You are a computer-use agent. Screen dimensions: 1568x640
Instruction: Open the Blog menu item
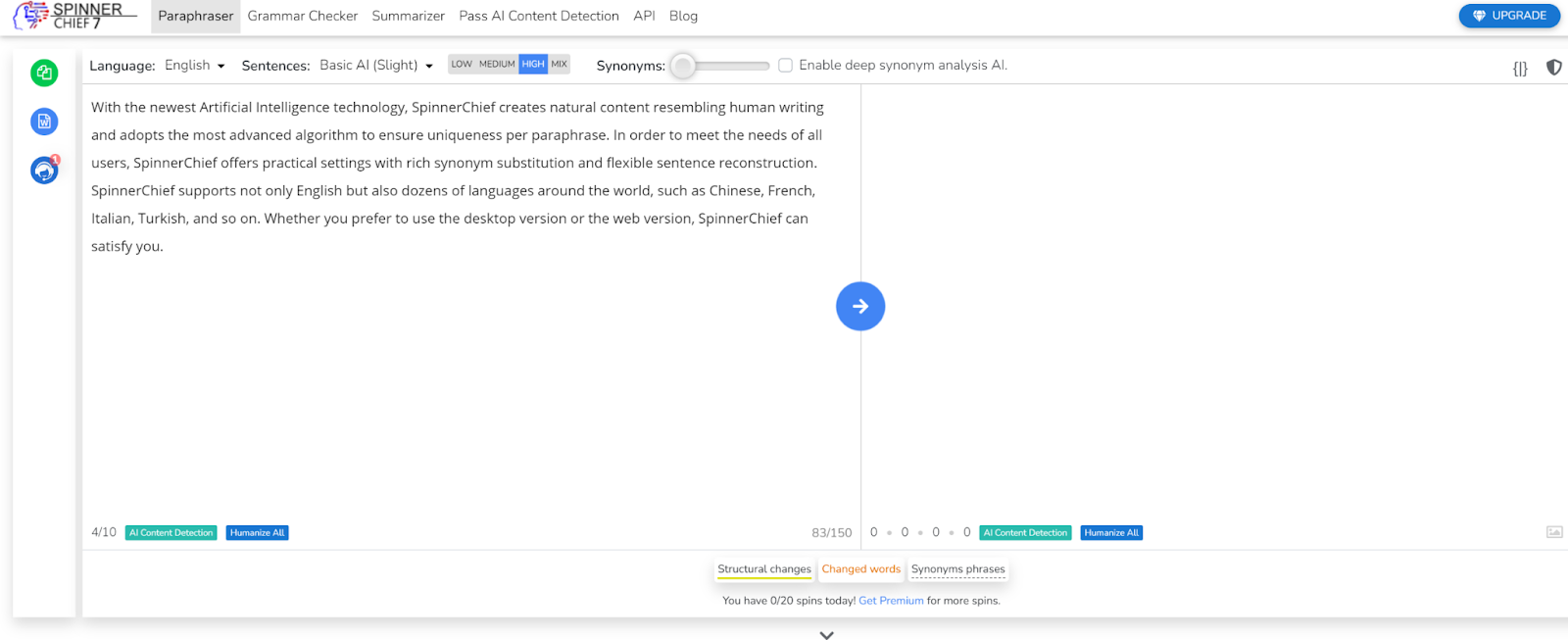[x=683, y=17]
